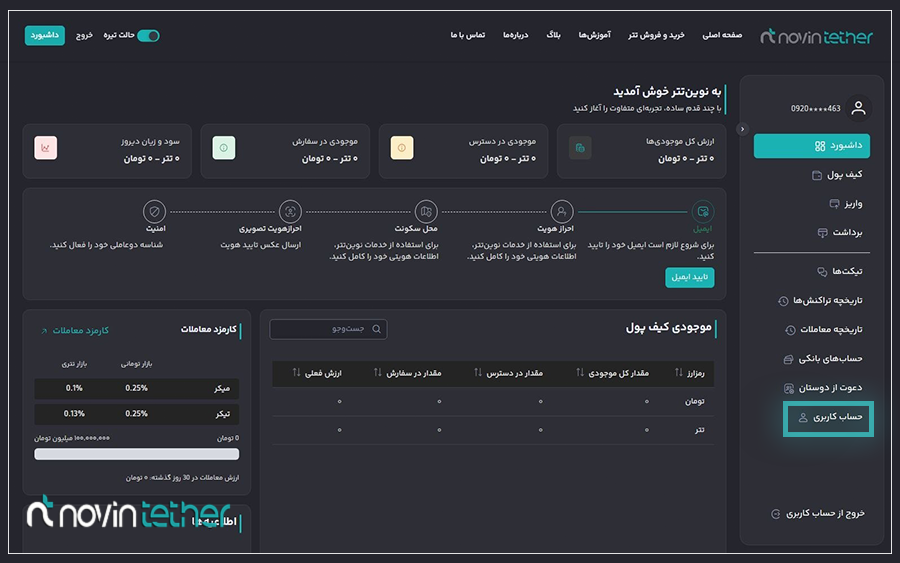Click the موجودی در سفارش green icon
900x563 pixels.
coord(224,148)
